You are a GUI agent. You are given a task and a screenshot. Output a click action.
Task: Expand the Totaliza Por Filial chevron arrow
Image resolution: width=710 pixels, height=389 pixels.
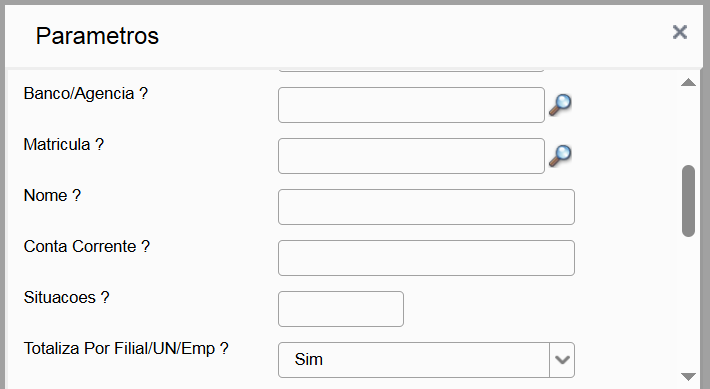point(562,360)
